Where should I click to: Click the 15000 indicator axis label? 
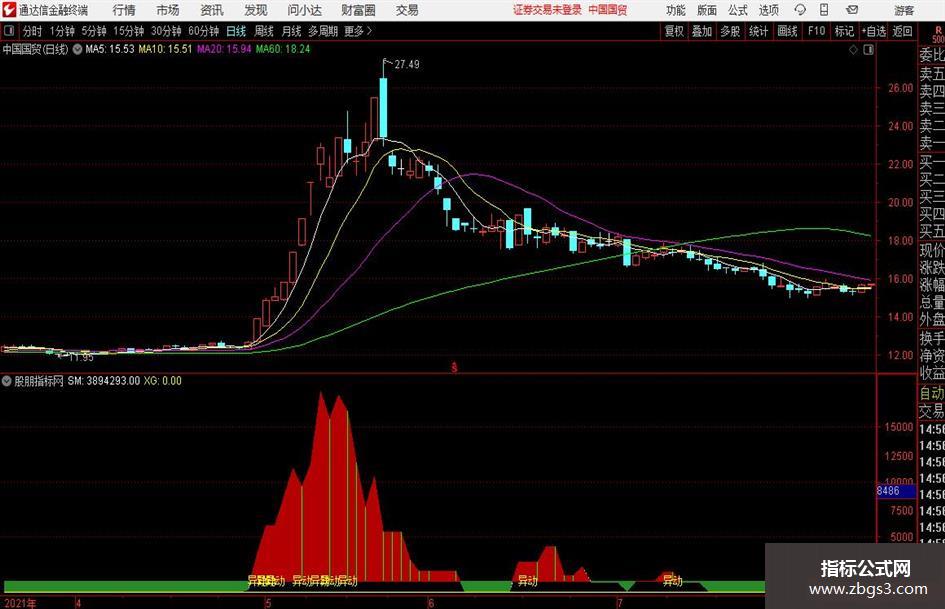(x=899, y=427)
